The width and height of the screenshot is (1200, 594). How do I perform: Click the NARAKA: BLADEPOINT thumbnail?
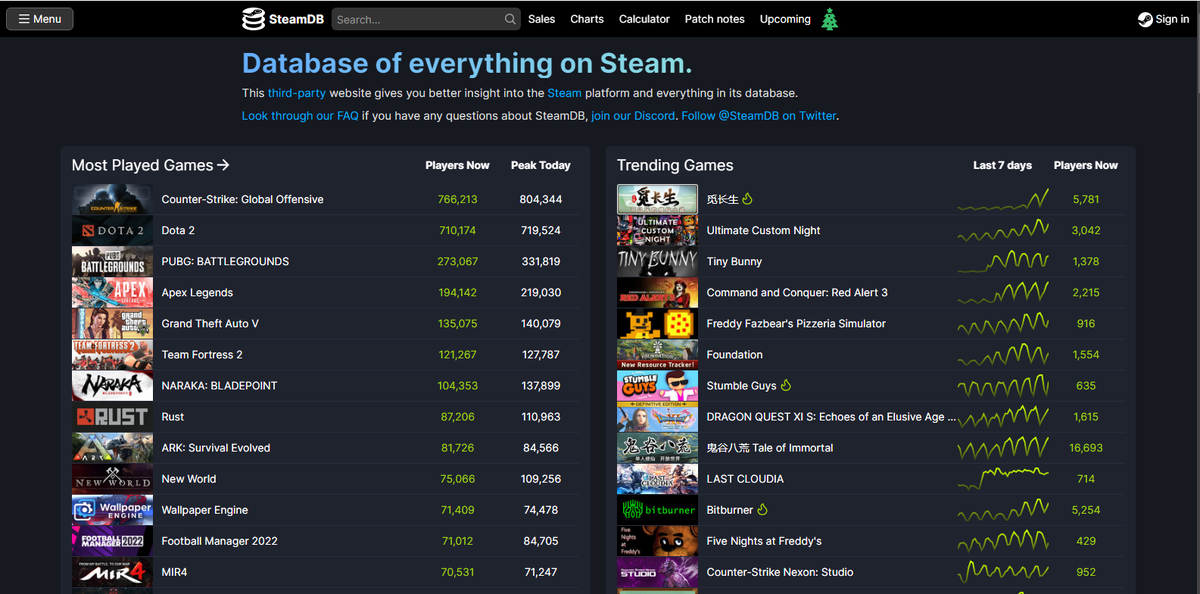(x=112, y=385)
